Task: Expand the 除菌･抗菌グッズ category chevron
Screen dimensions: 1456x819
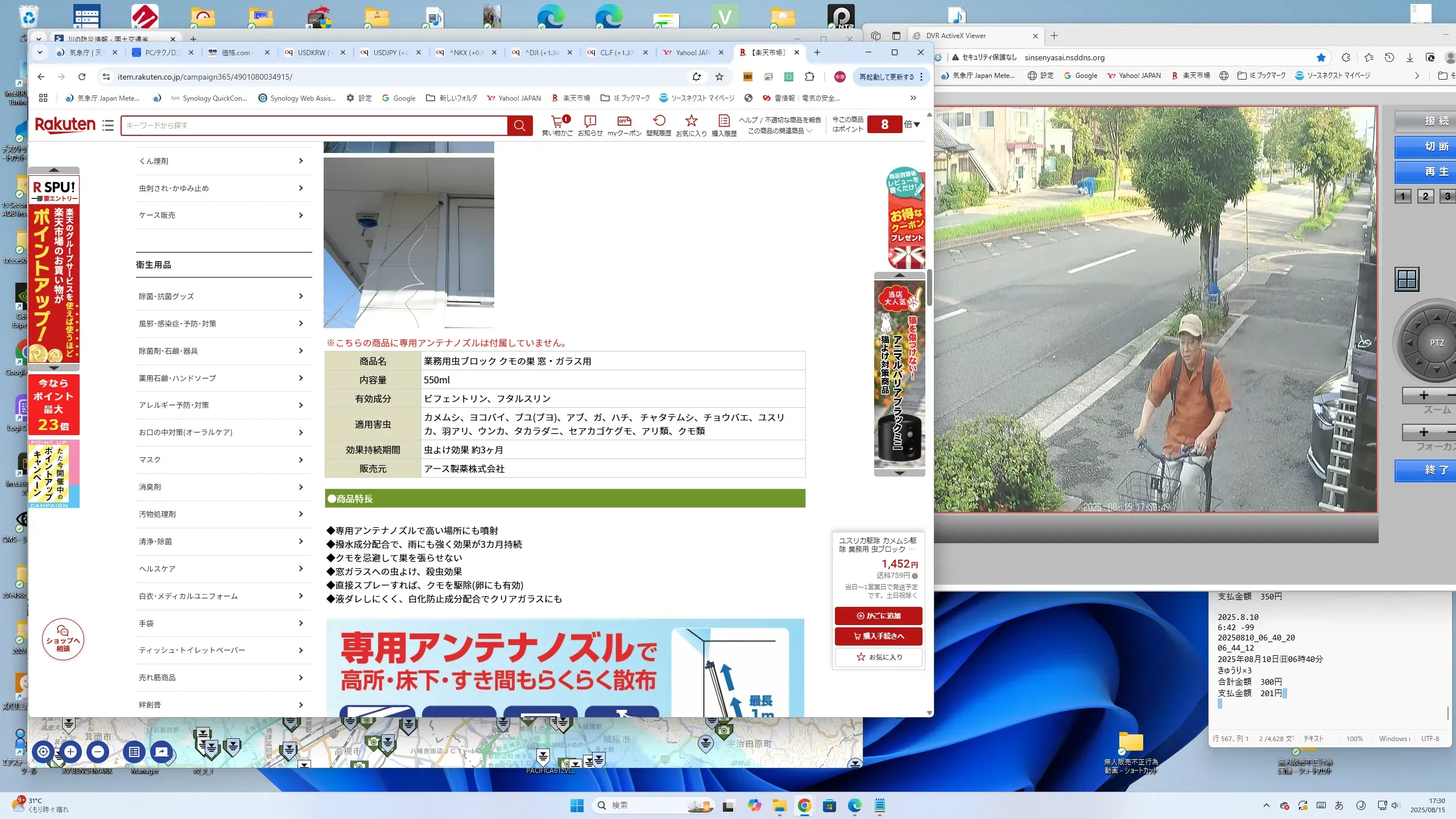Action: (301, 296)
